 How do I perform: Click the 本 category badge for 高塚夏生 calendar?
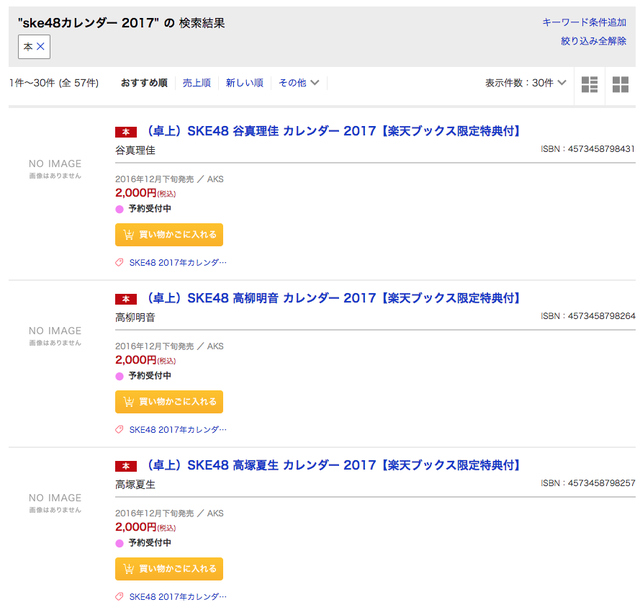126,466
